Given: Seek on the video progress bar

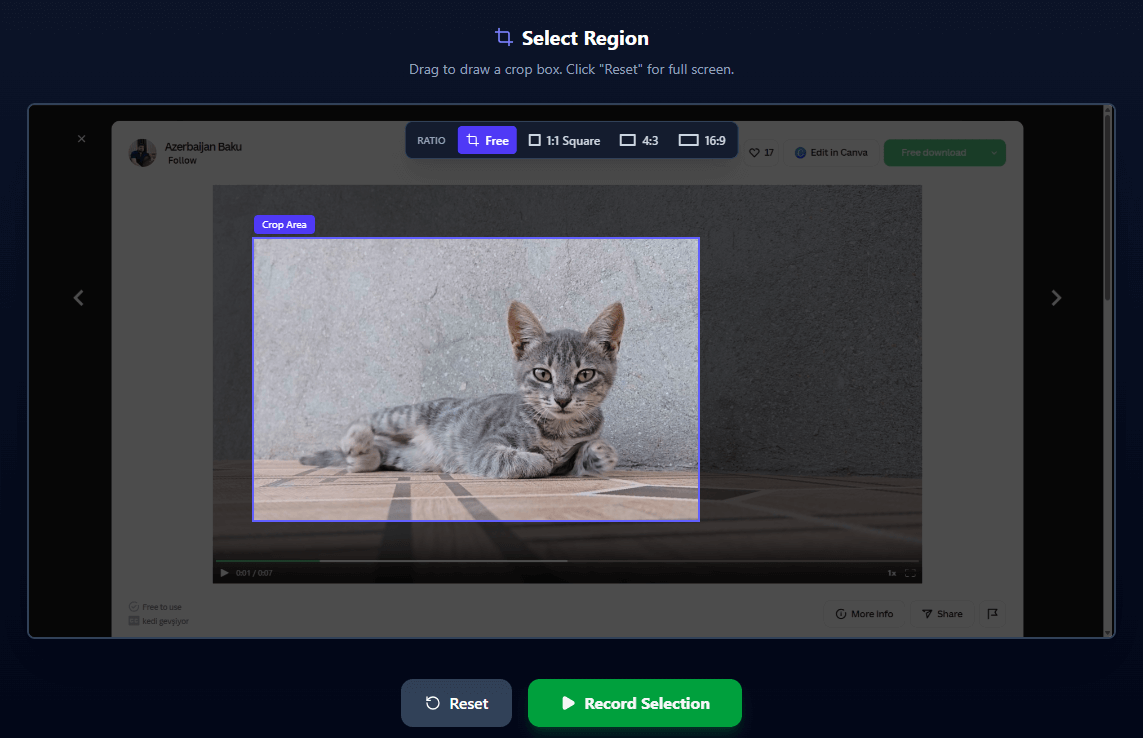Looking at the screenshot, I should (568, 561).
